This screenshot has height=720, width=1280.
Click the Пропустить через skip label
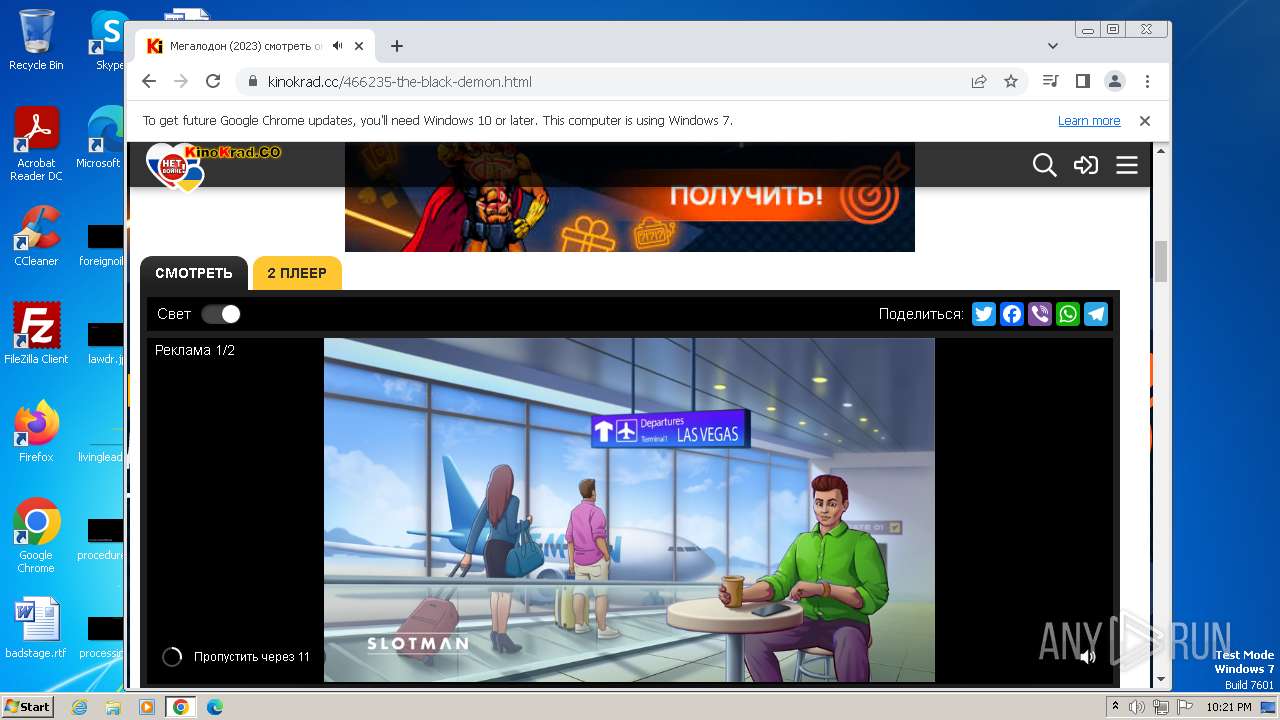[x=252, y=657]
